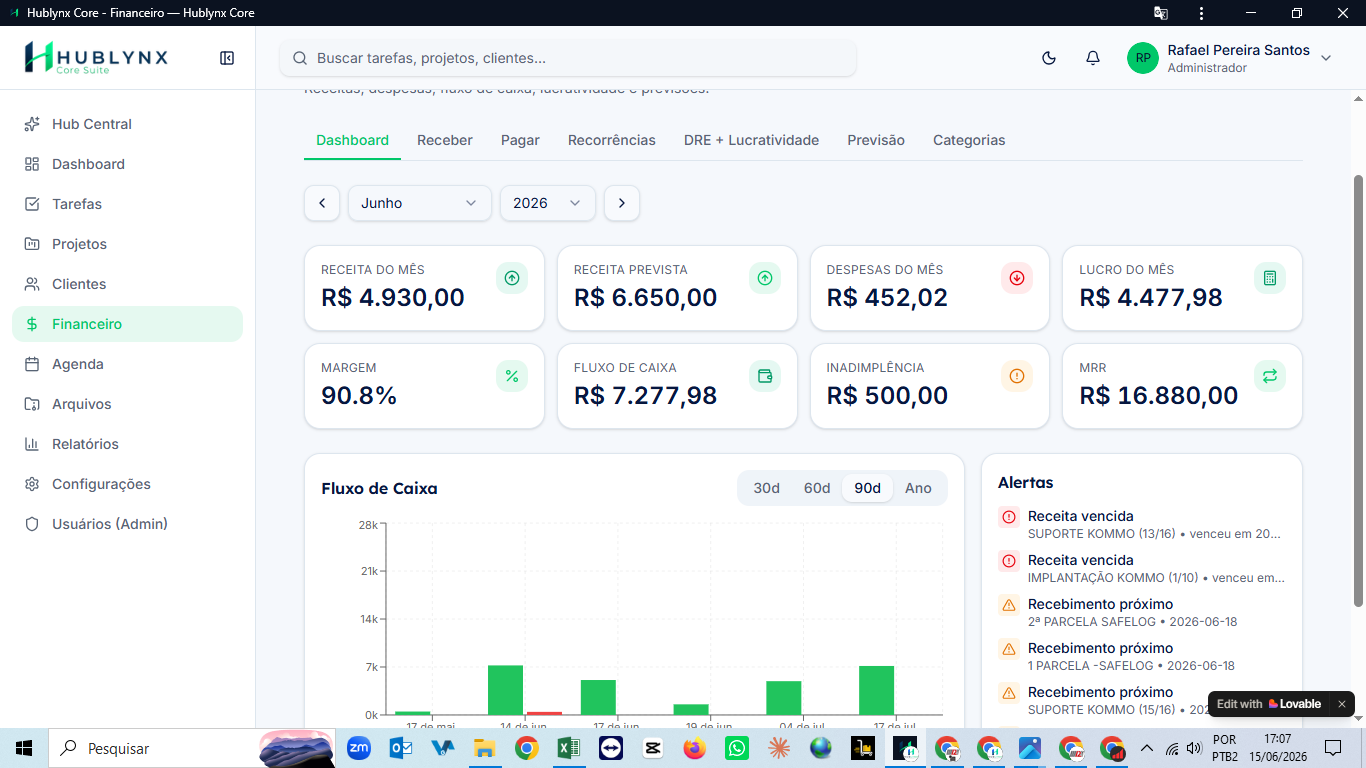The width and height of the screenshot is (1366, 768).
Task: Click the Hublynx Core Suite logo
Action: click(96, 57)
